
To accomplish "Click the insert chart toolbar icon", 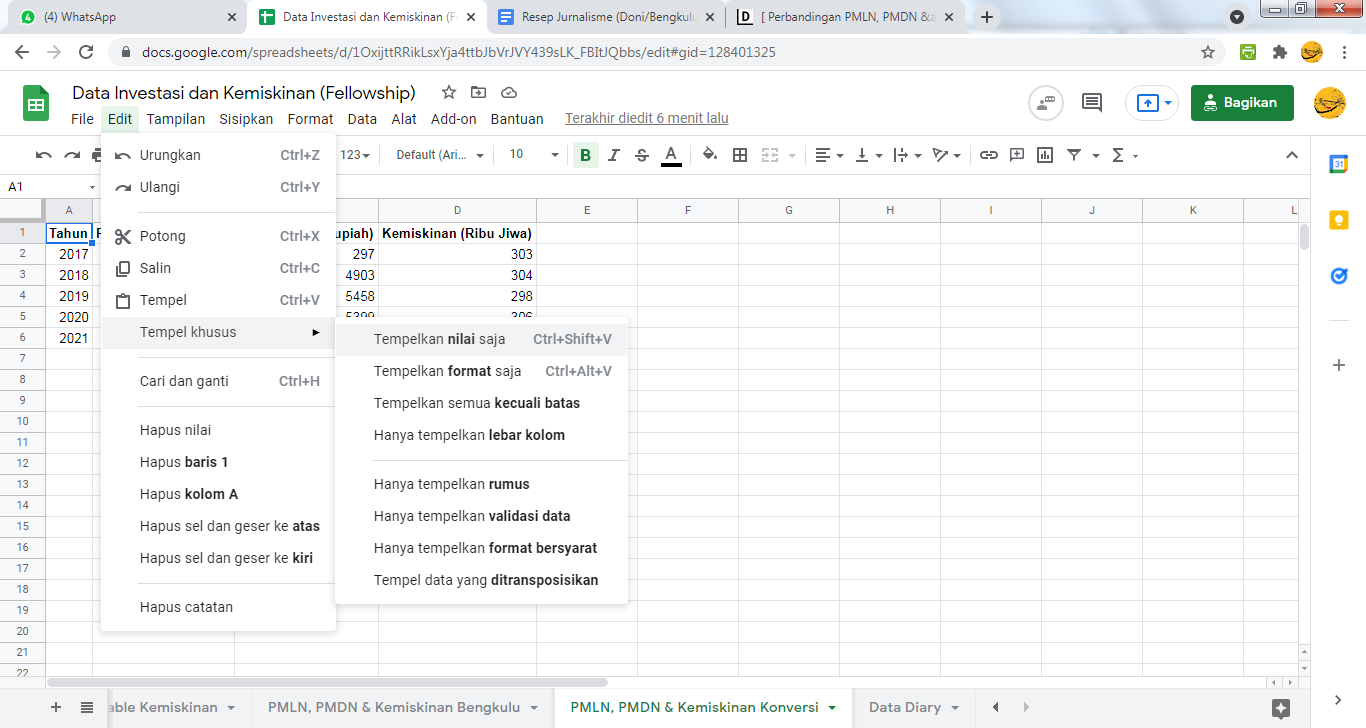I will pos(1045,155).
